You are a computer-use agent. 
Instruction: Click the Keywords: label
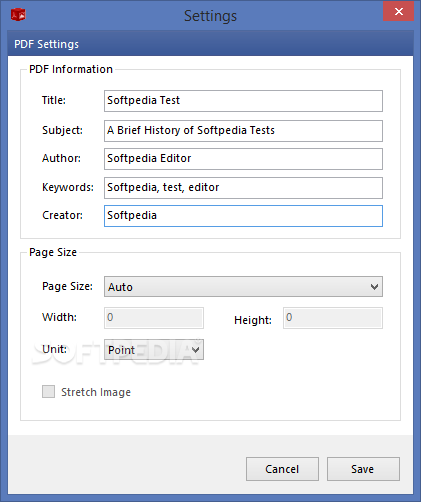[x=68, y=187]
